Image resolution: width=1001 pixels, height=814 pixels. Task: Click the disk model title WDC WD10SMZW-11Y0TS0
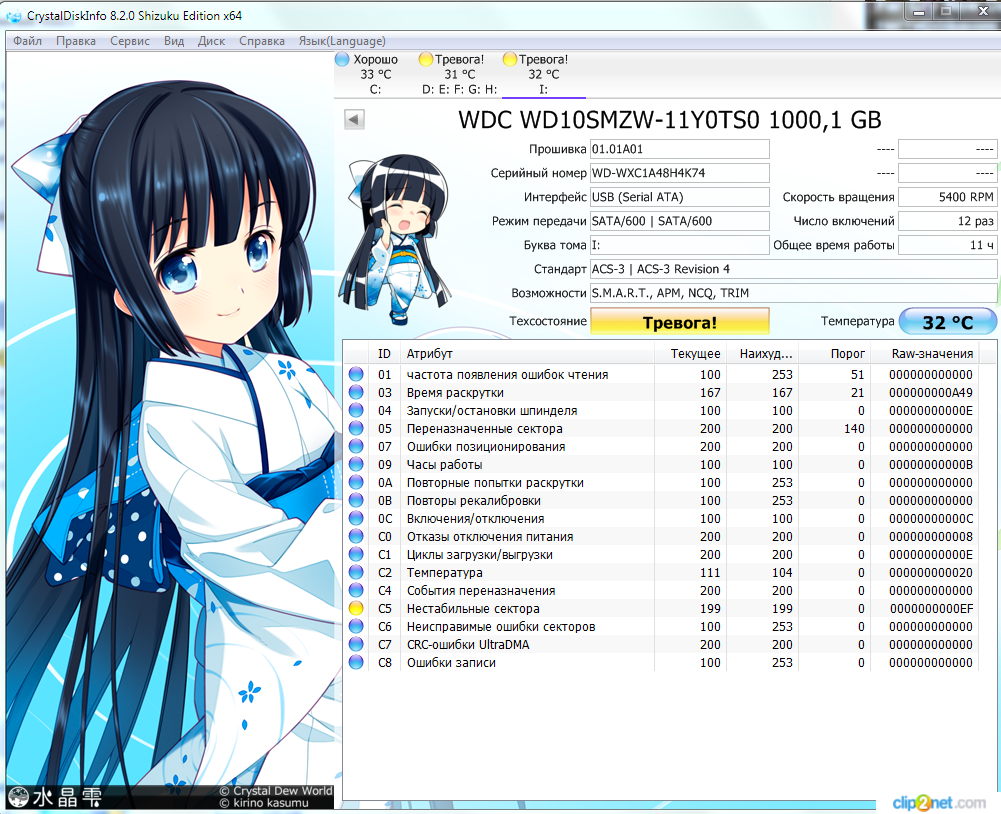[x=670, y=120]
